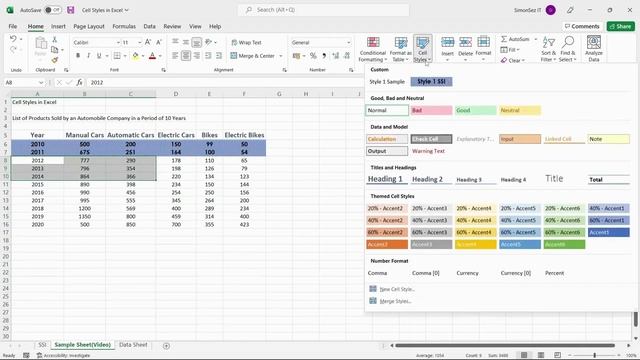
Task: Open Sort & Filter options
Action: click(548, 49)
